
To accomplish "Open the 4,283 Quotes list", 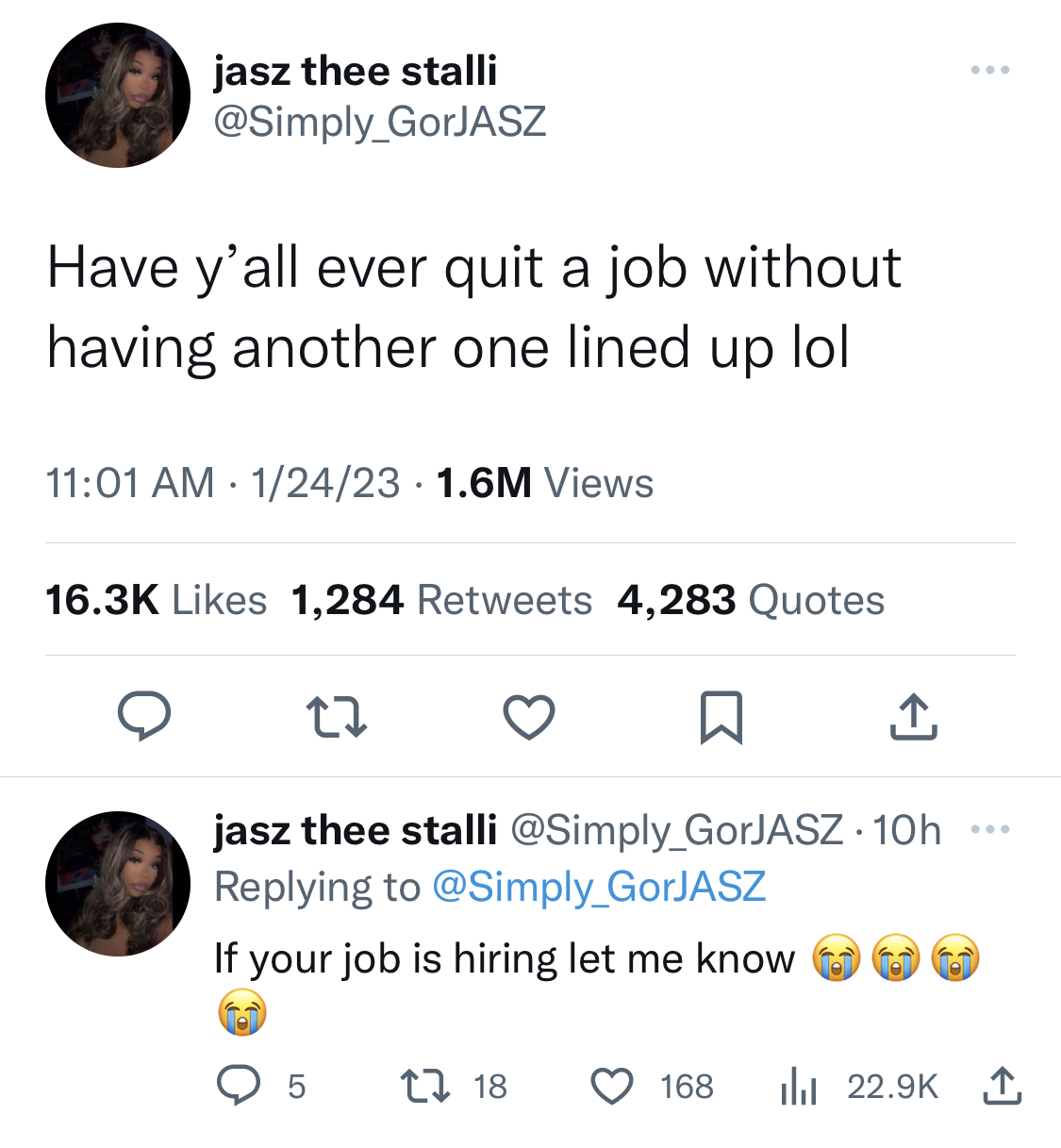I will tap(751, 600).
